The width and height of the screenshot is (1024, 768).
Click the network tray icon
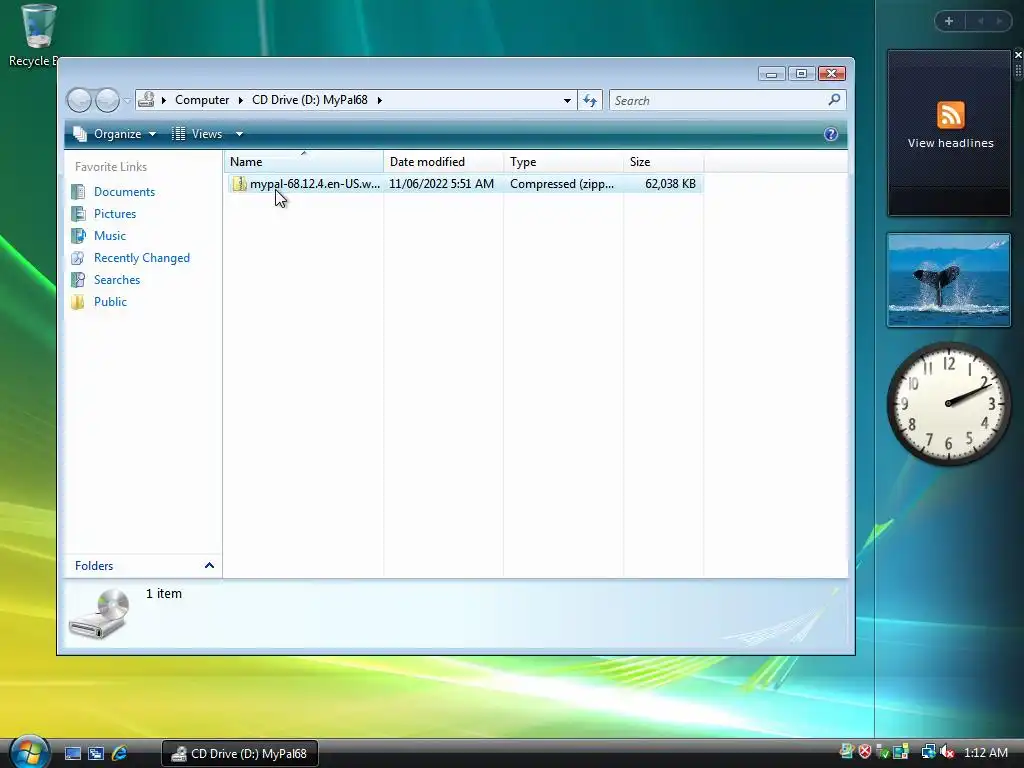click(928, 752)
